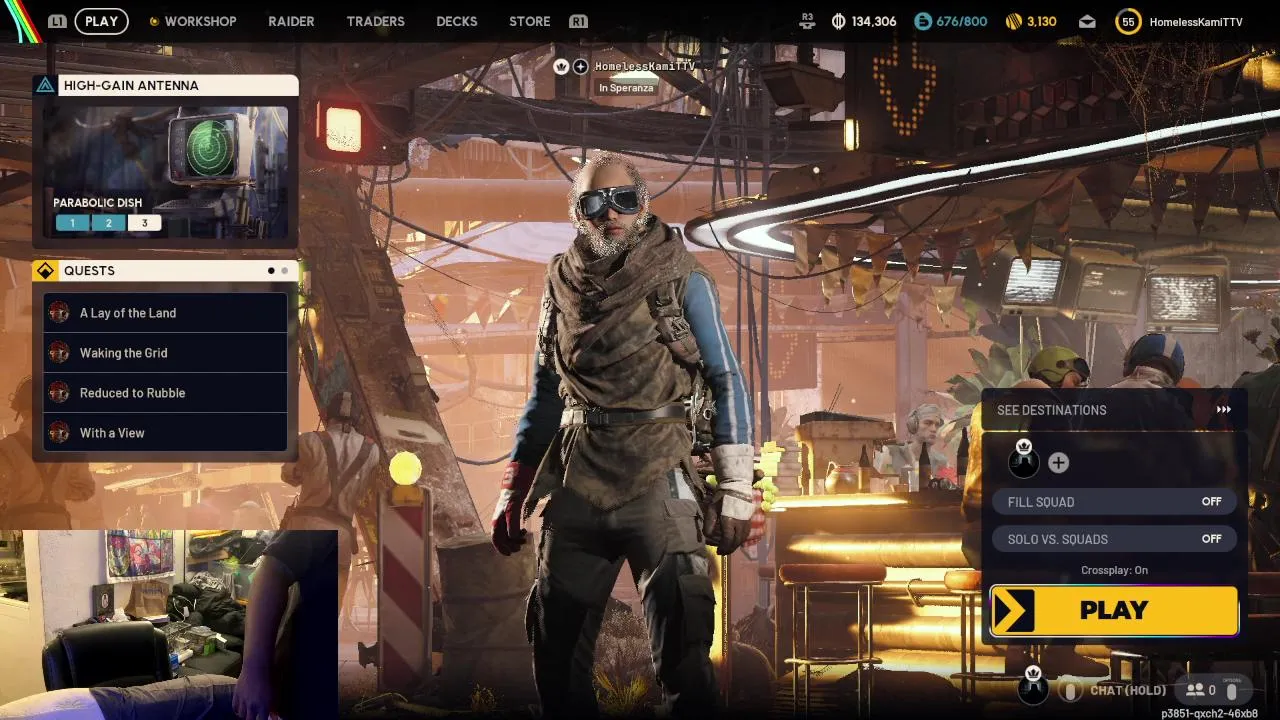The image size is (1280, 720).
Task: Expand See Destinations panel
Action: click(1115, 410)
